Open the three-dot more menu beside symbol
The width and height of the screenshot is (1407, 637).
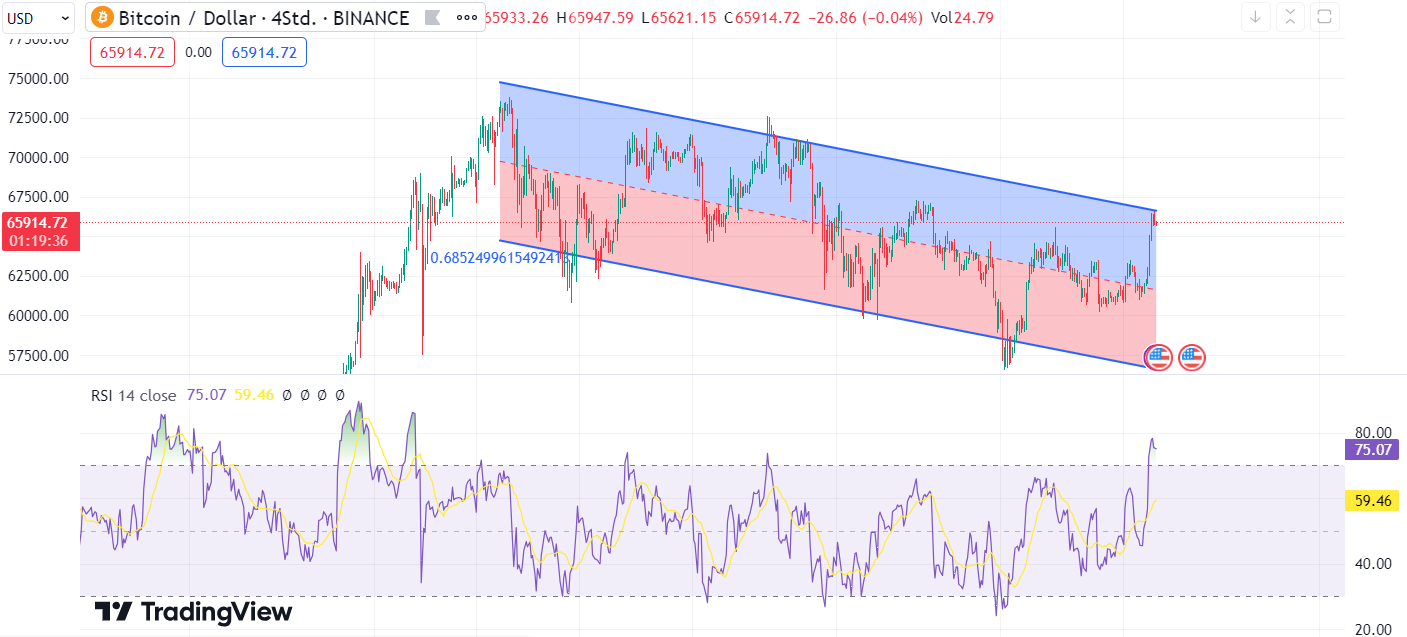coord(465,17)
